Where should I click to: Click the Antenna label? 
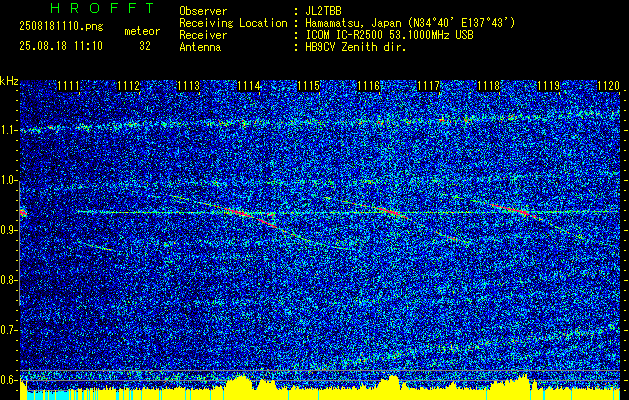(200, 47)
